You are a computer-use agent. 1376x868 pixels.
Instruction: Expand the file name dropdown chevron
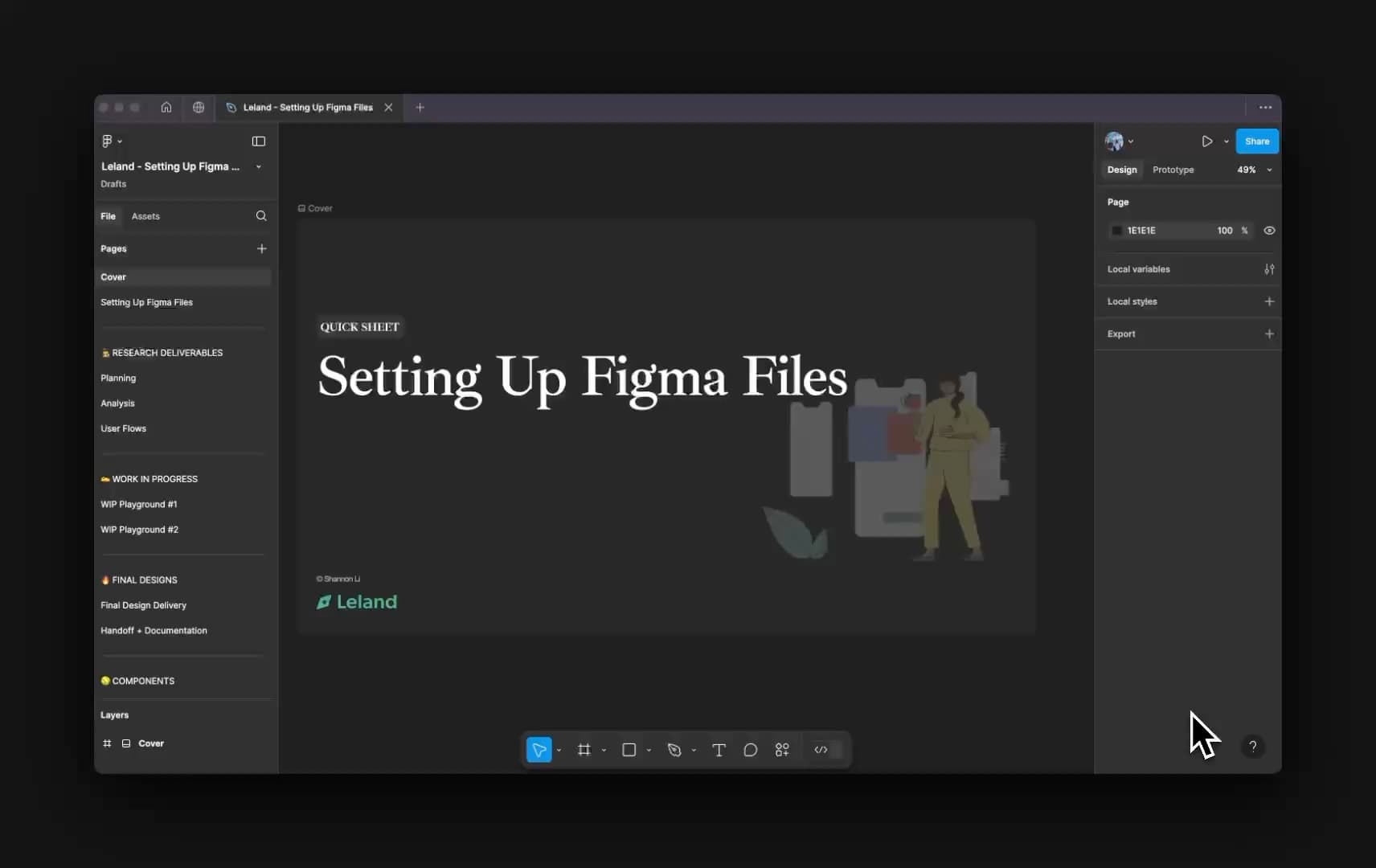pyautogui.click(x=259, y=167)
